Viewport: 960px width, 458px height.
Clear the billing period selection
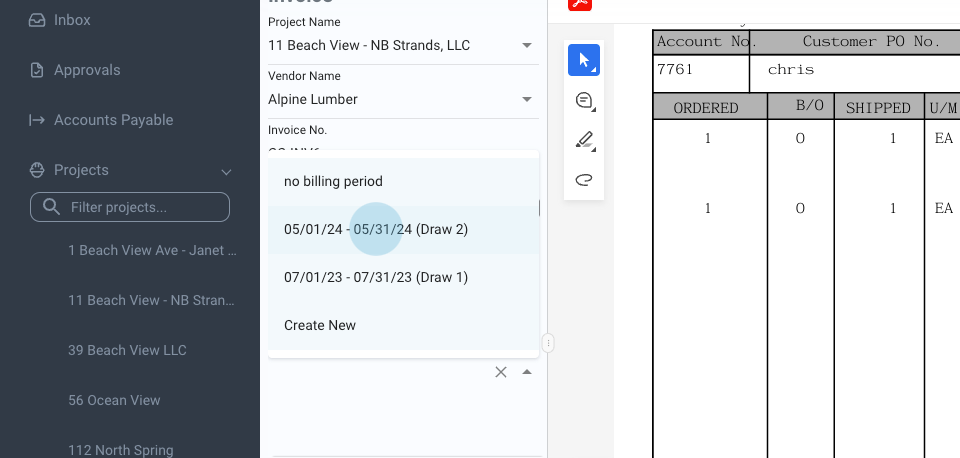tap(501, 372)
